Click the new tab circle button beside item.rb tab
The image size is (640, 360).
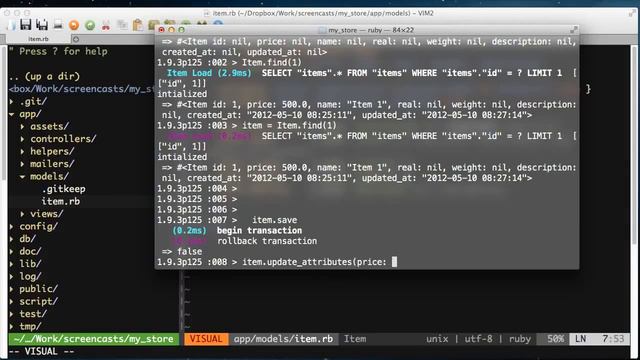pos(76,39)
